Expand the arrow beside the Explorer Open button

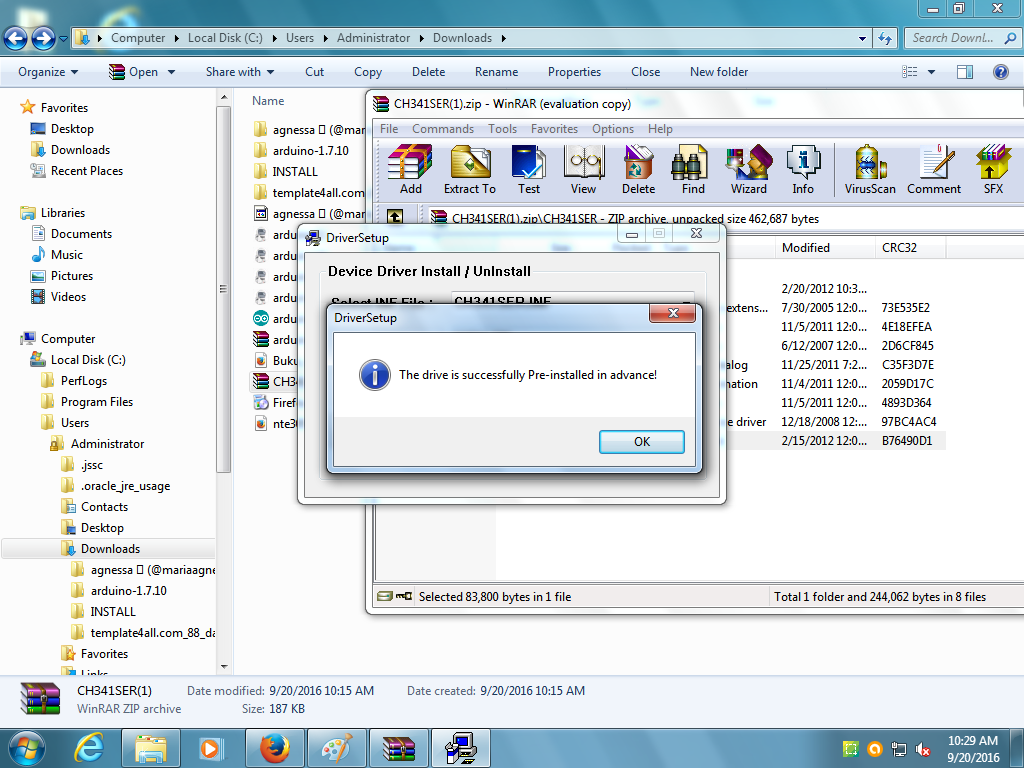tap(172, 72)
